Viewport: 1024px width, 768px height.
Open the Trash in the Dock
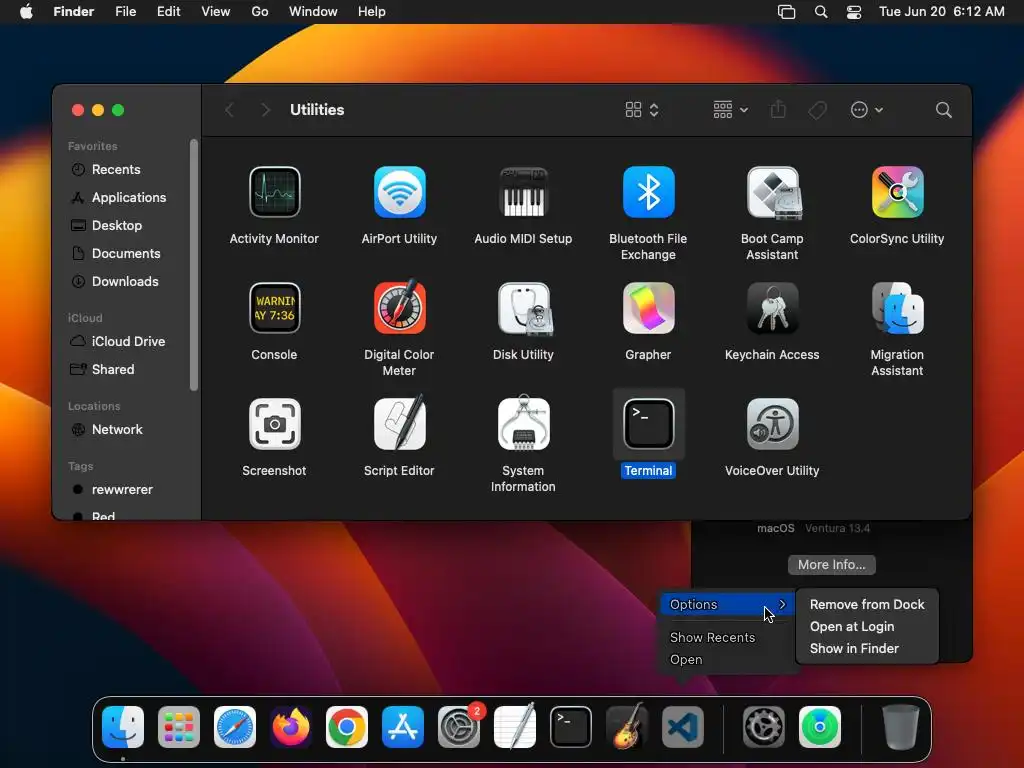901,726
